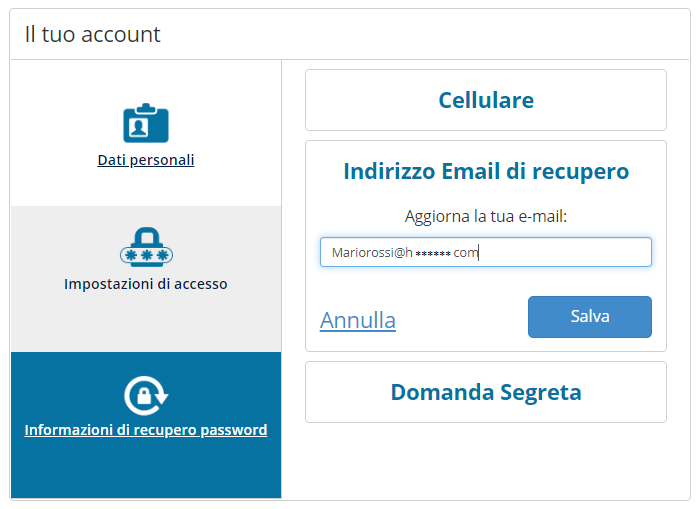Click empty right part of email field
This screenshot has height=509, width=700.
coord(567,252)
